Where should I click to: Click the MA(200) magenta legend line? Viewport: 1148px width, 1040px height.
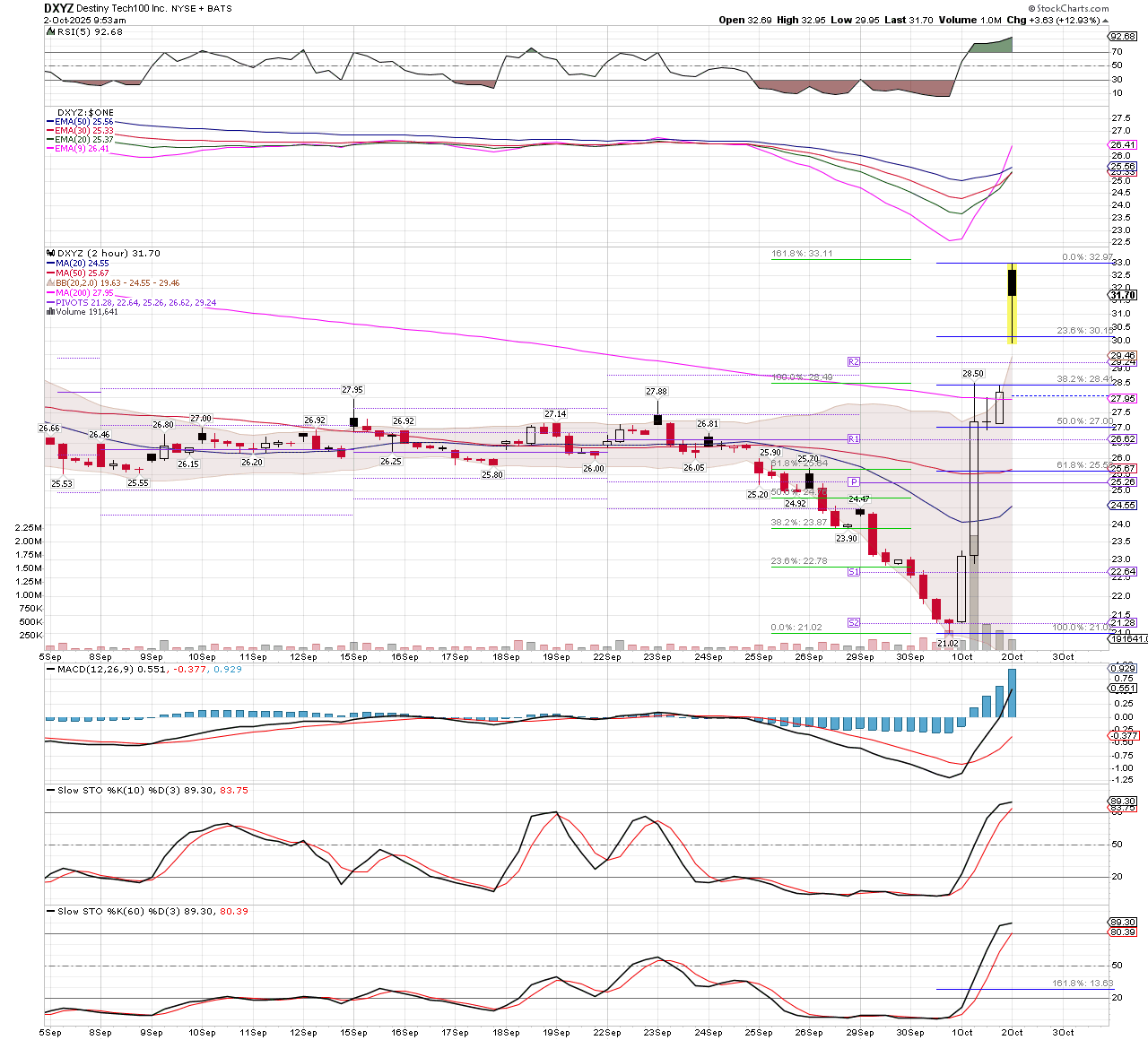click(50, 293)
